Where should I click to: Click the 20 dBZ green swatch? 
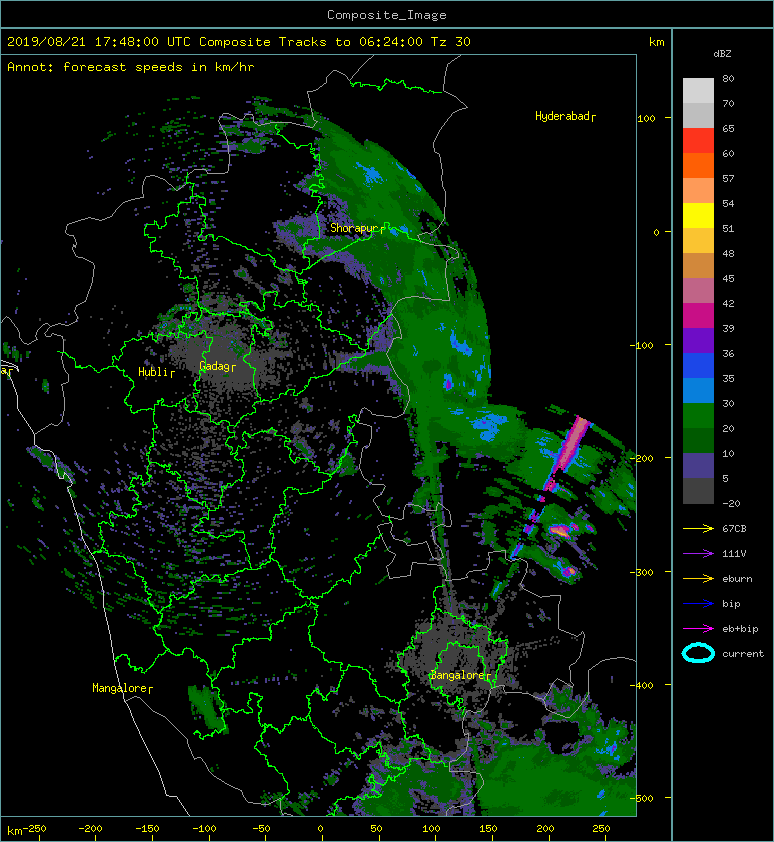698,440
